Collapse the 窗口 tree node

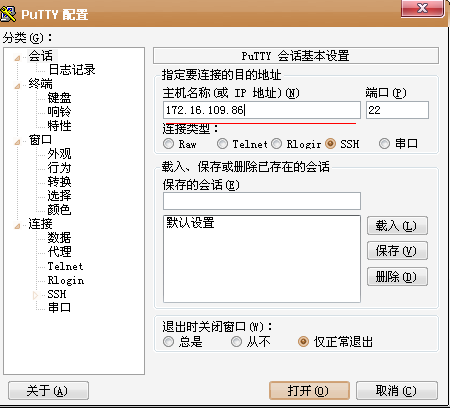click(x=17, y=143)
